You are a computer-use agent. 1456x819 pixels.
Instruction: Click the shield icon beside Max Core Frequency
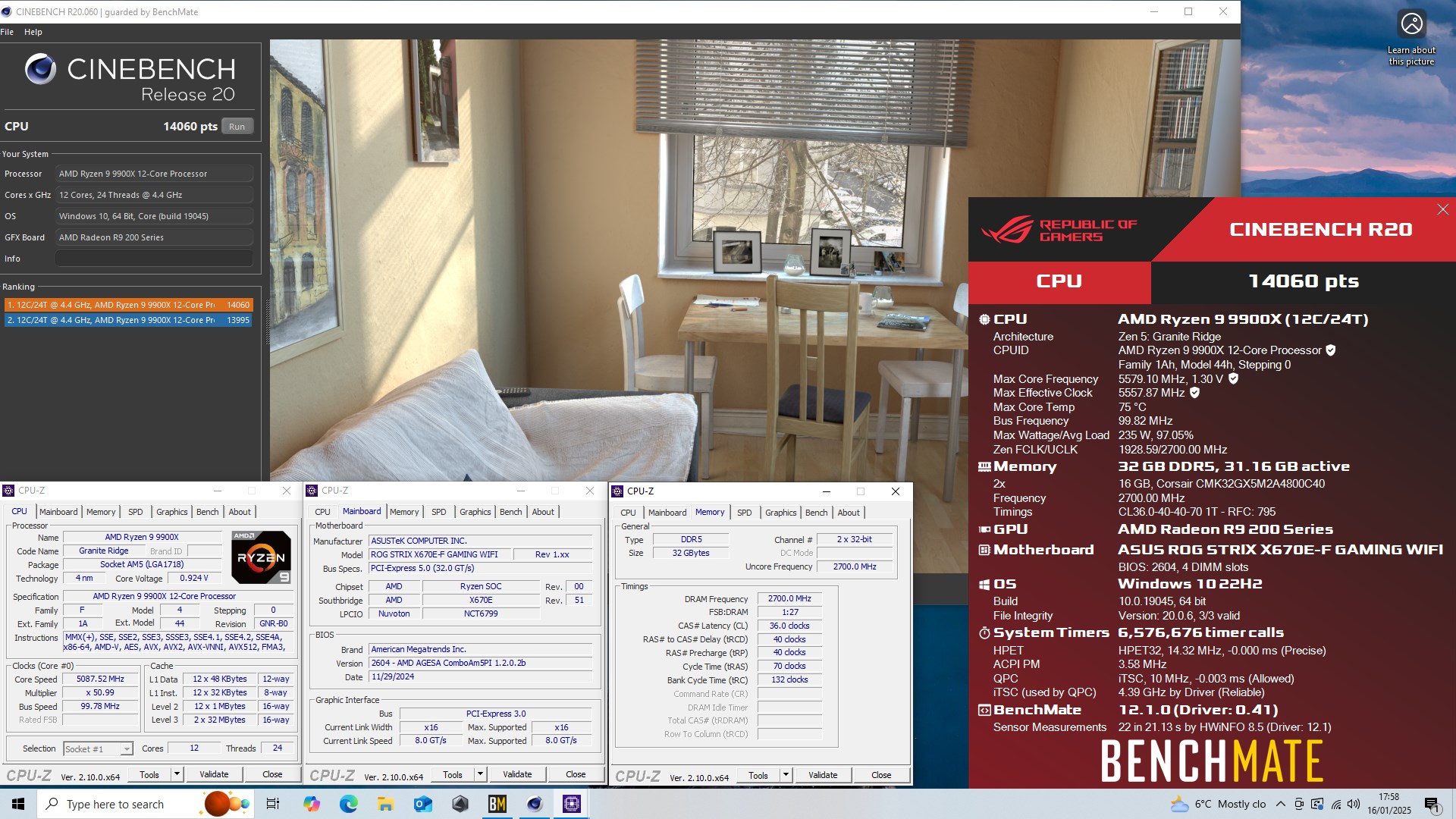(1233, 378)
